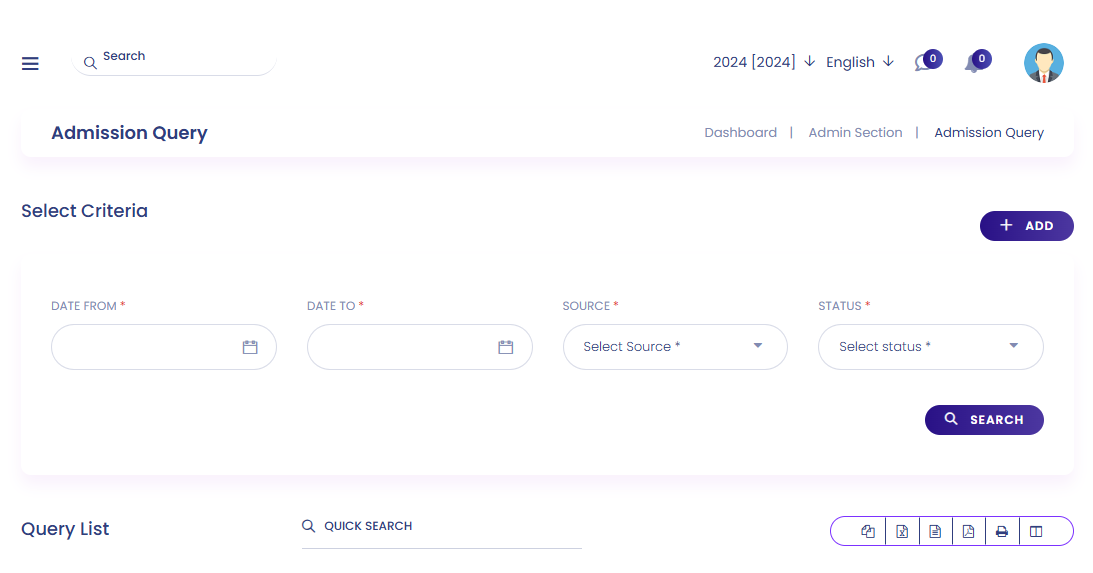Focus the Quick Search field

pos(450,526)
